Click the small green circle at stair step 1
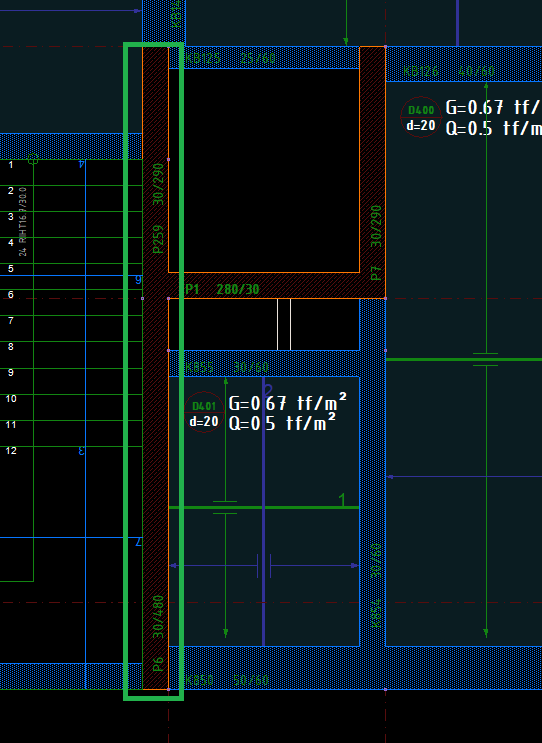The image size is (542, 743). point(33,159)
